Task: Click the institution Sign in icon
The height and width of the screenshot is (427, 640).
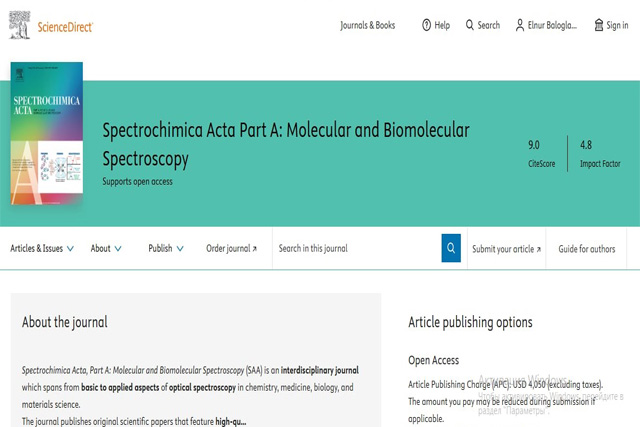Action: (598, 25)
